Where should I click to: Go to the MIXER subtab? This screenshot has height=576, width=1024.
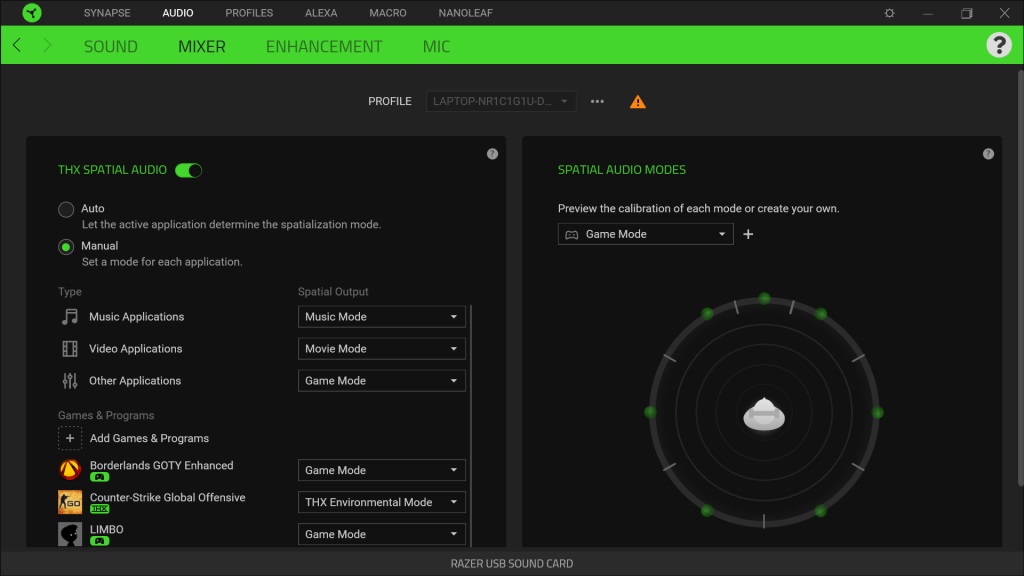[x=202, y=46]
